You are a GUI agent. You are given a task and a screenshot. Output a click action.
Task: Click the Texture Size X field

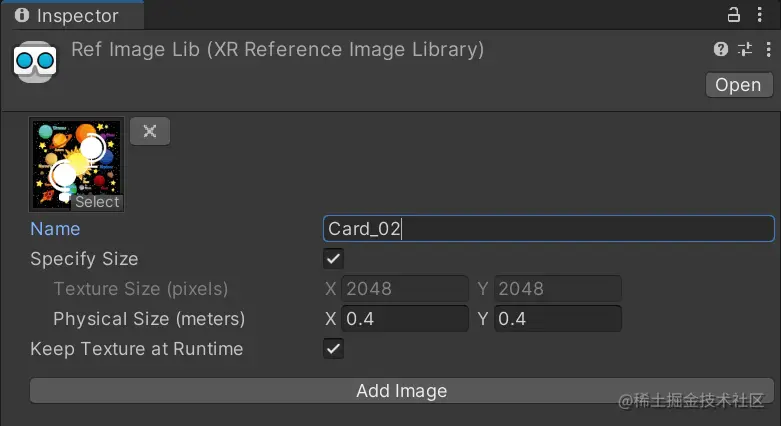pos(404,288)
